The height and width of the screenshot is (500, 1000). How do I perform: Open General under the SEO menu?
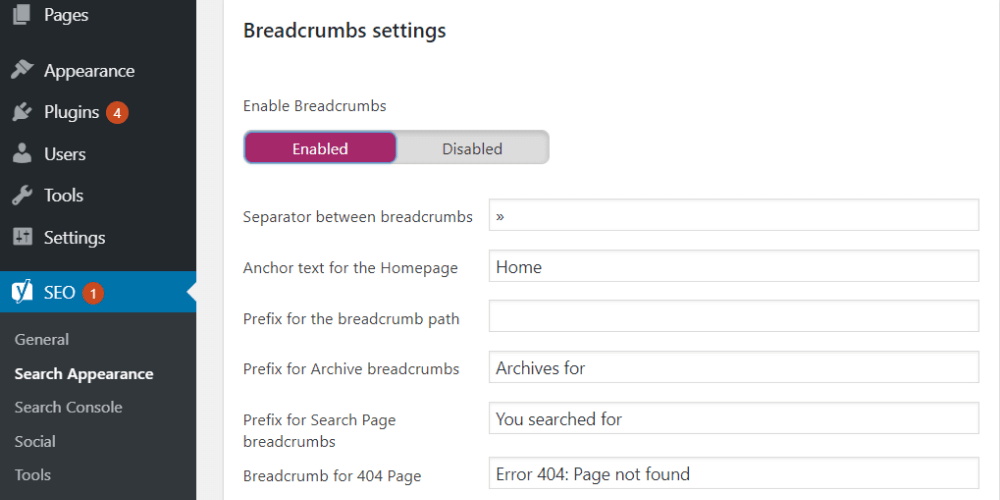click(x=42, y=340)
